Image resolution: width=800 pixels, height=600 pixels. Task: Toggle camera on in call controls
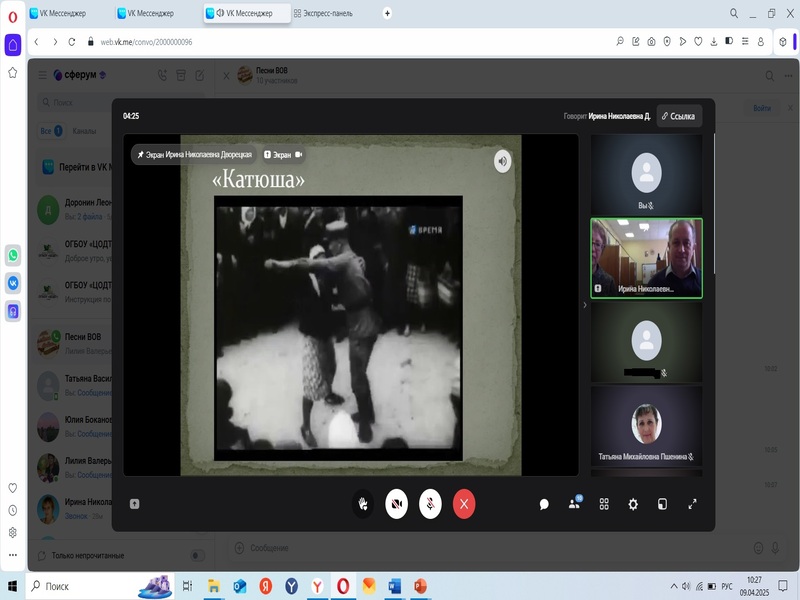396,504
